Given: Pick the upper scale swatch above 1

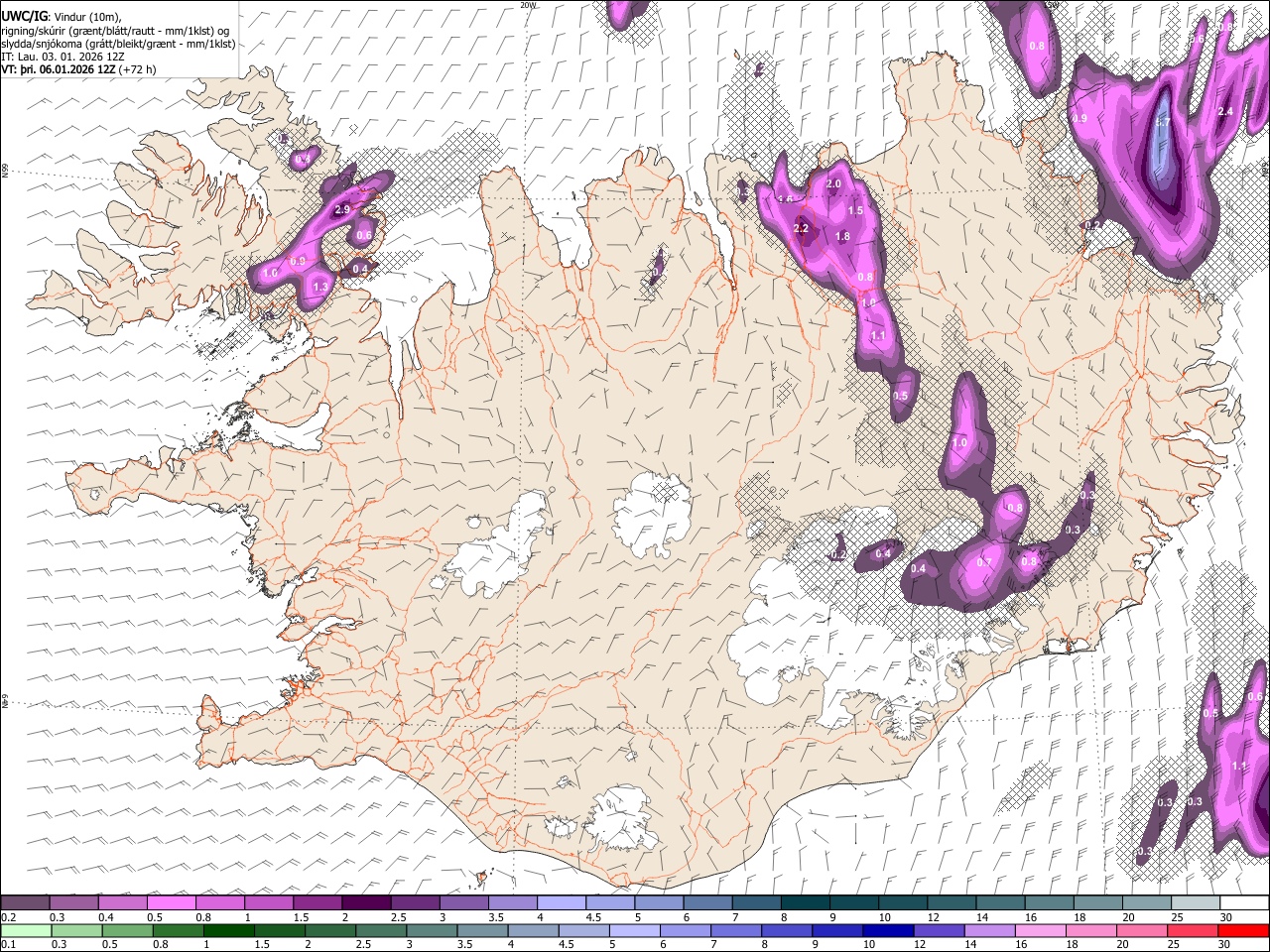Looking at the screenshot, I should [268, 902].
